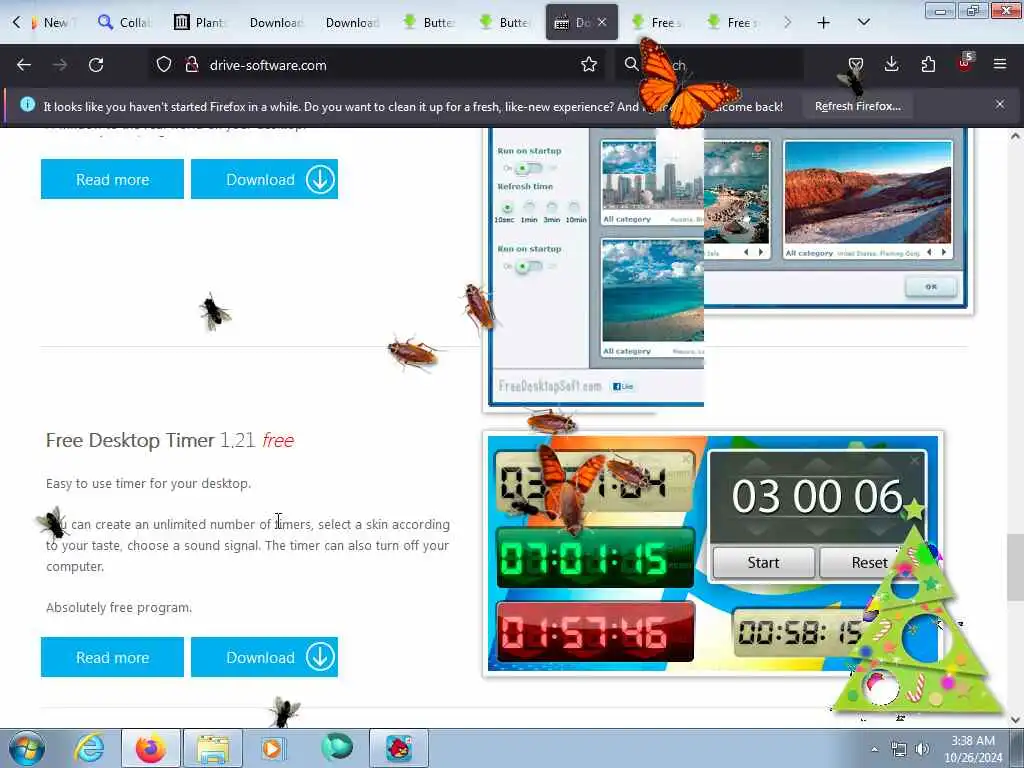Show hidden tray icons arrow
This screenshot has width=1024, height=768.
(x=874, y=750)
